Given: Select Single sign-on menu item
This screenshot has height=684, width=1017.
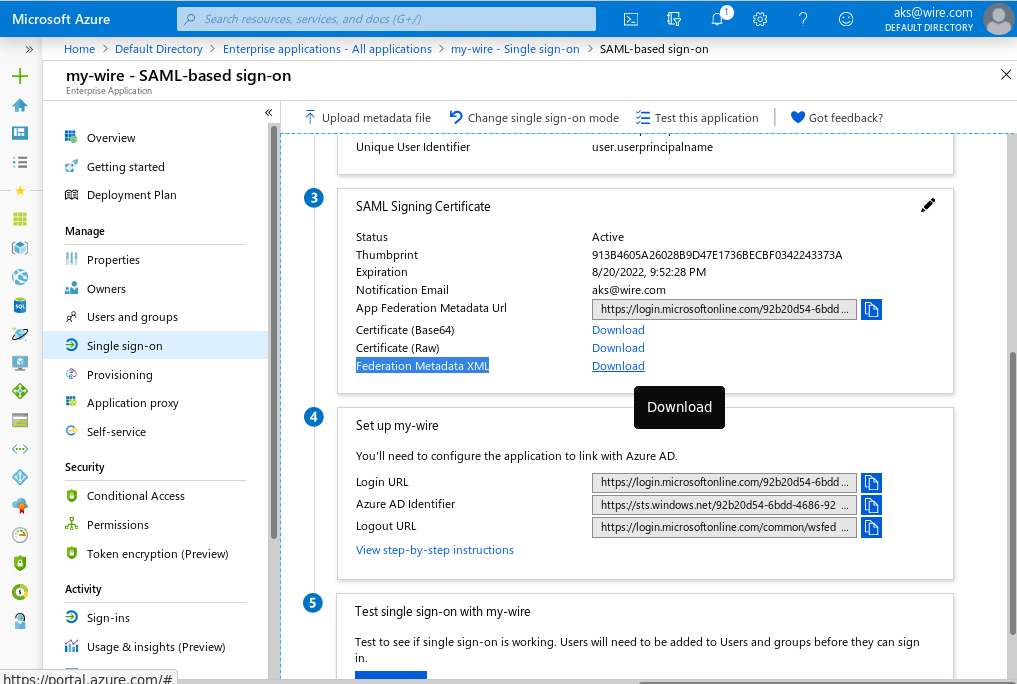Looking at the screenshot, I should click(156, 346).
